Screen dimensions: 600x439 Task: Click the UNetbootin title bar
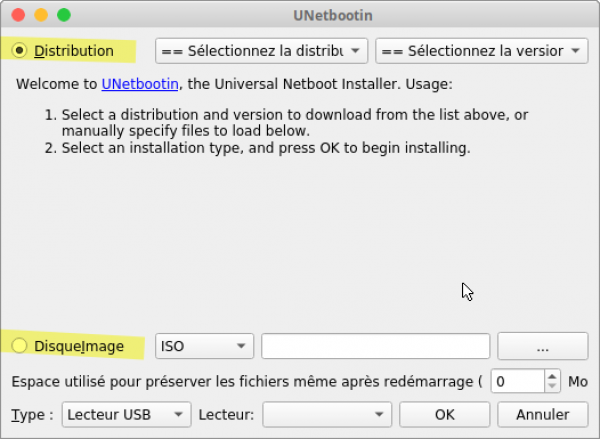pyautogui.click(x=300, y=15)
